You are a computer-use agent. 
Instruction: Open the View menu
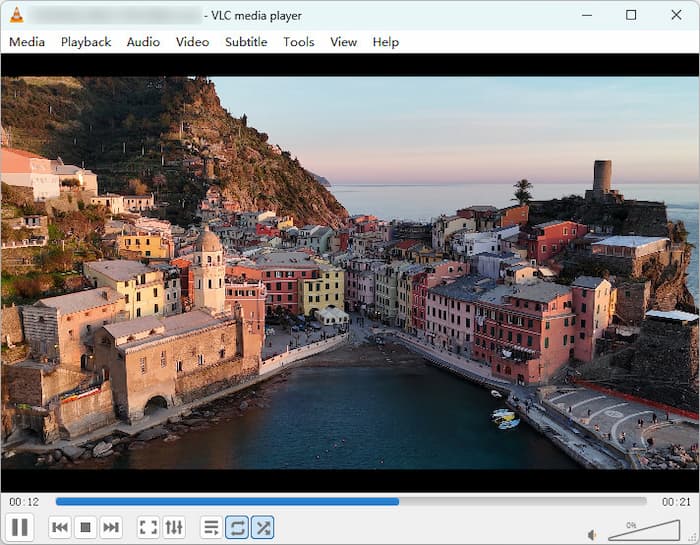coord(343,42)
